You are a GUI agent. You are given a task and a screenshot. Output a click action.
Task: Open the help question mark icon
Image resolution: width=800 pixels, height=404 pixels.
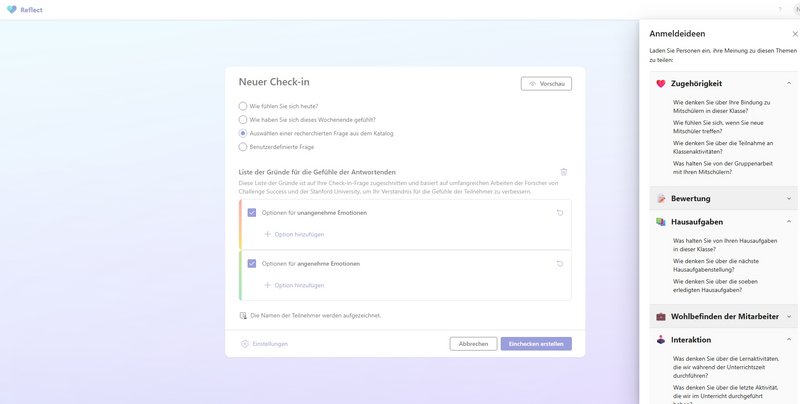(x=780, y=9)
